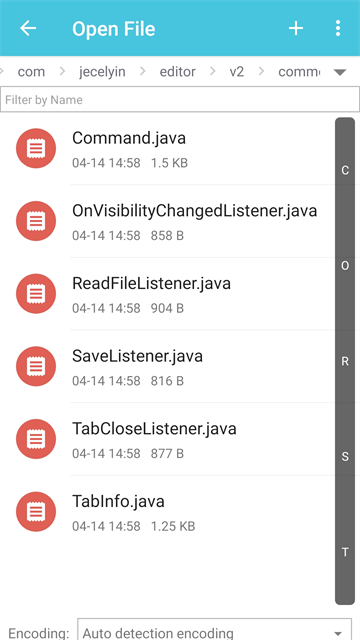
Task: Go to the editor folder breadcrumb
Action: pyautogui.click(x=178, y=72)
